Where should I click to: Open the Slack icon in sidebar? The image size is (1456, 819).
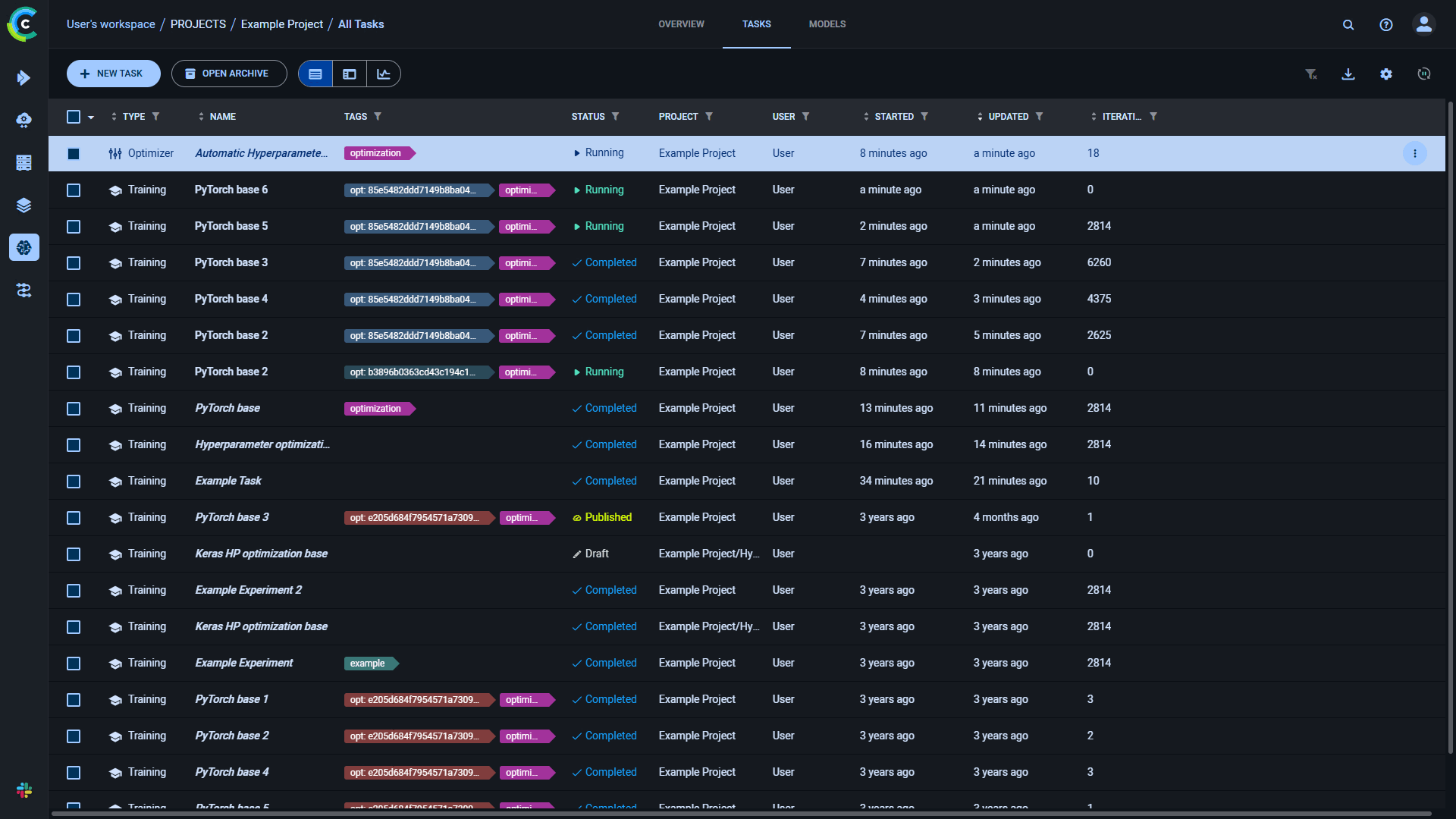pyautogui.click(x=24, y=790)
